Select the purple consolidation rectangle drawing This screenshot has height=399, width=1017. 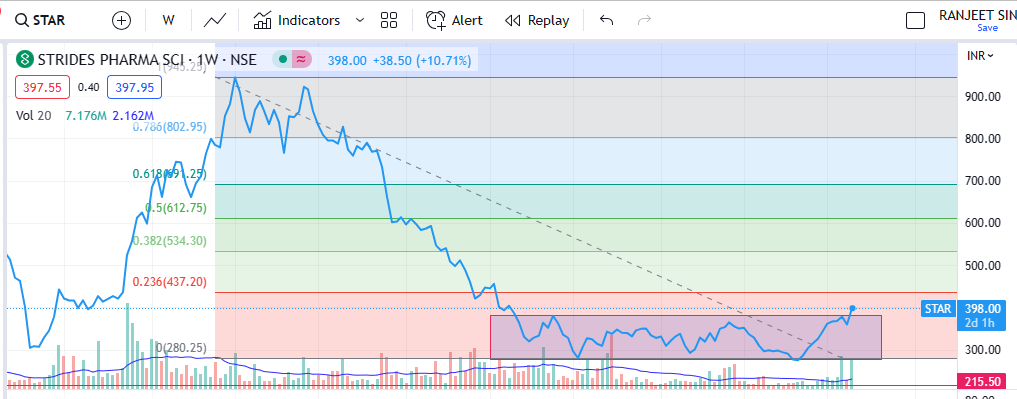[x=686, y=337]
